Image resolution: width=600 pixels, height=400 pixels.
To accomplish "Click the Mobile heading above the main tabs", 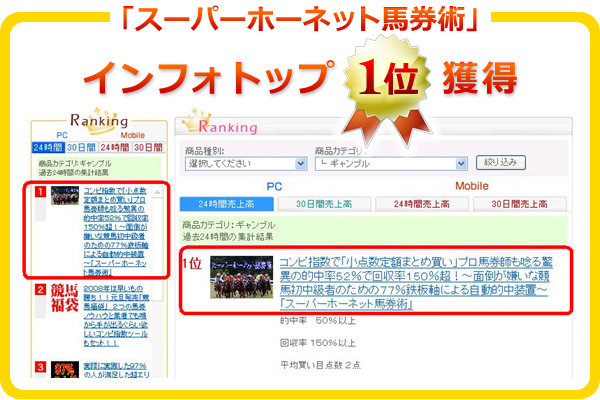I will pyautogui.click(x=472, y=186).
